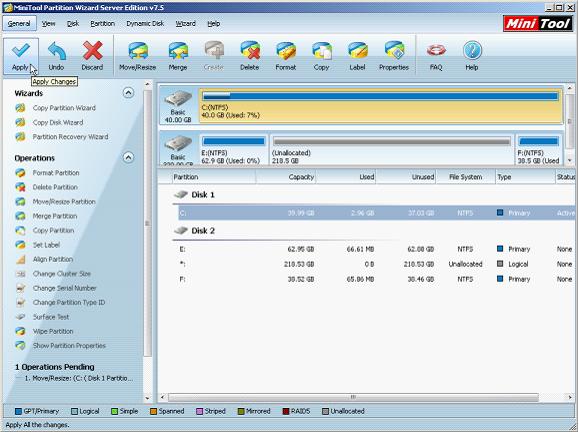Image resolution: width=579 pixels, height=432 pixels.
Task: Open the Properties toolbar tool
Action: point(394,56)
